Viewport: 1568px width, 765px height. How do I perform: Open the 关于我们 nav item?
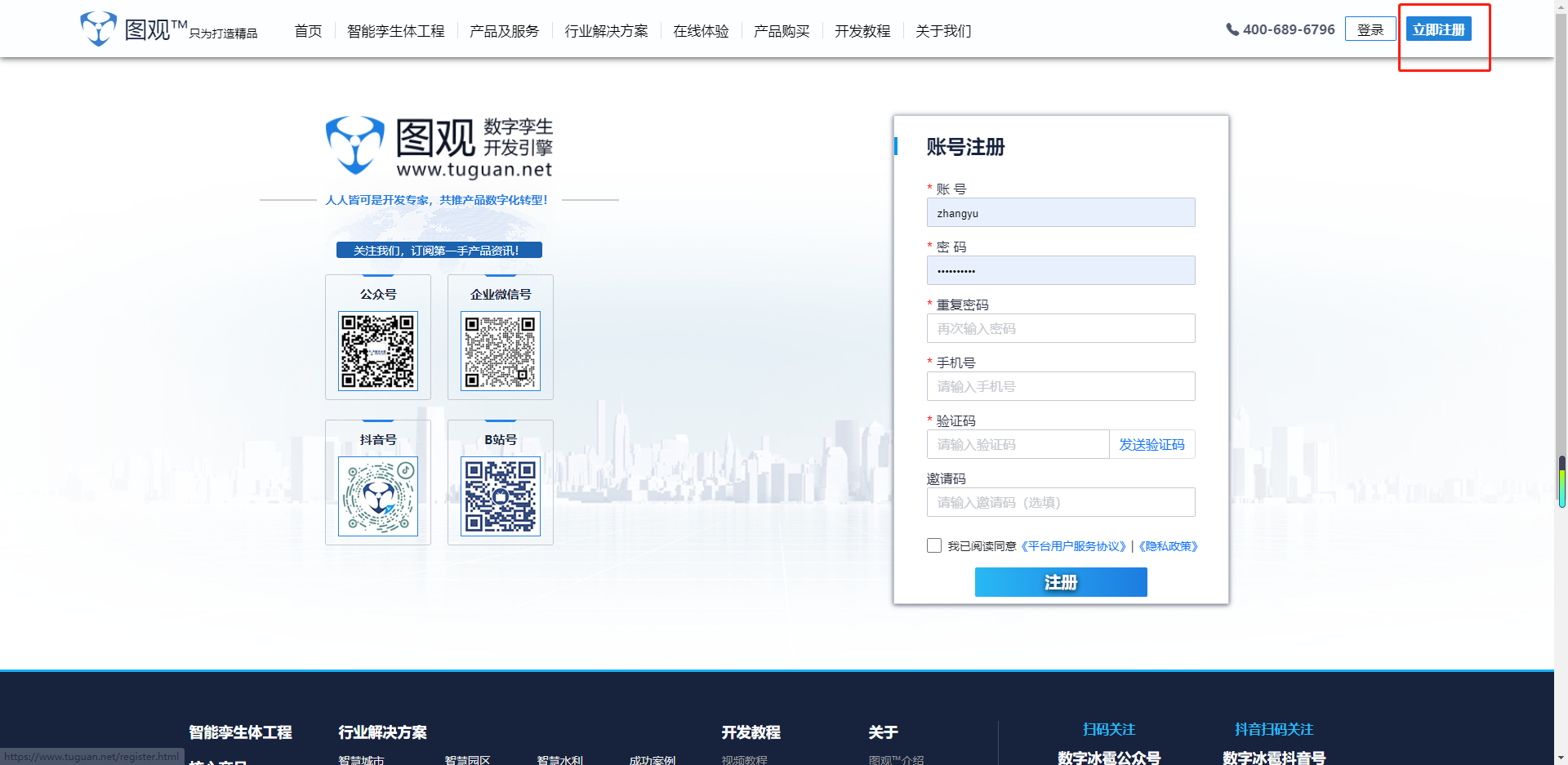tap(943, 31)
